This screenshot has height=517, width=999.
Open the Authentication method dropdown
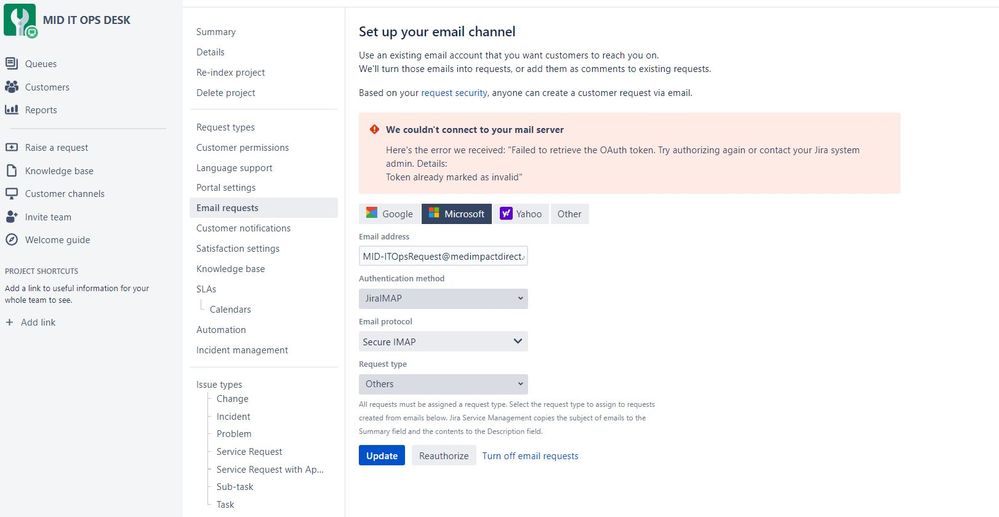pos(443,299)
